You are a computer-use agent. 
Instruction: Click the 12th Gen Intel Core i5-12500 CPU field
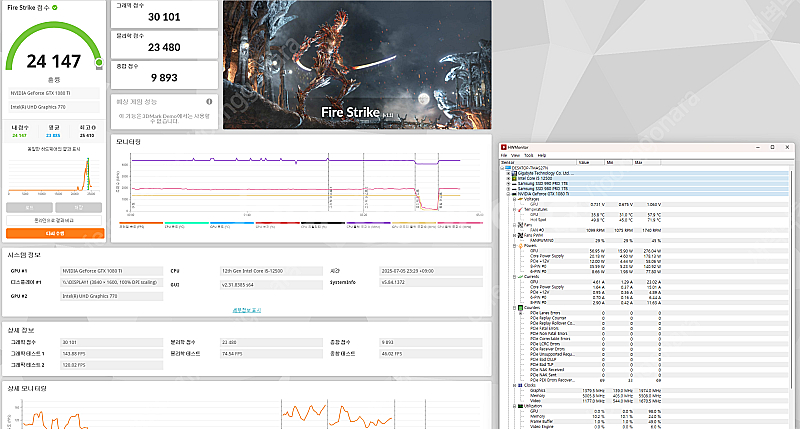[x=271, y=271]
